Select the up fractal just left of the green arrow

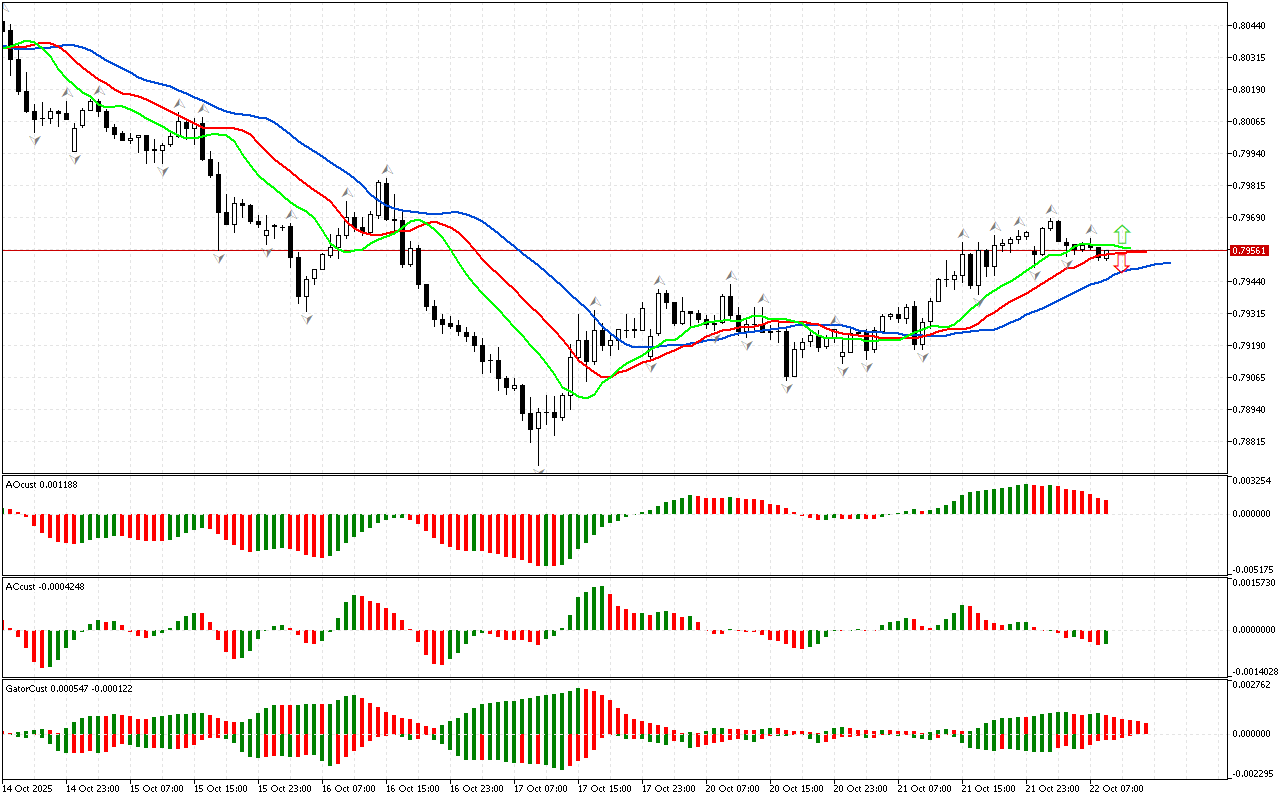(x=1092, y=229)
